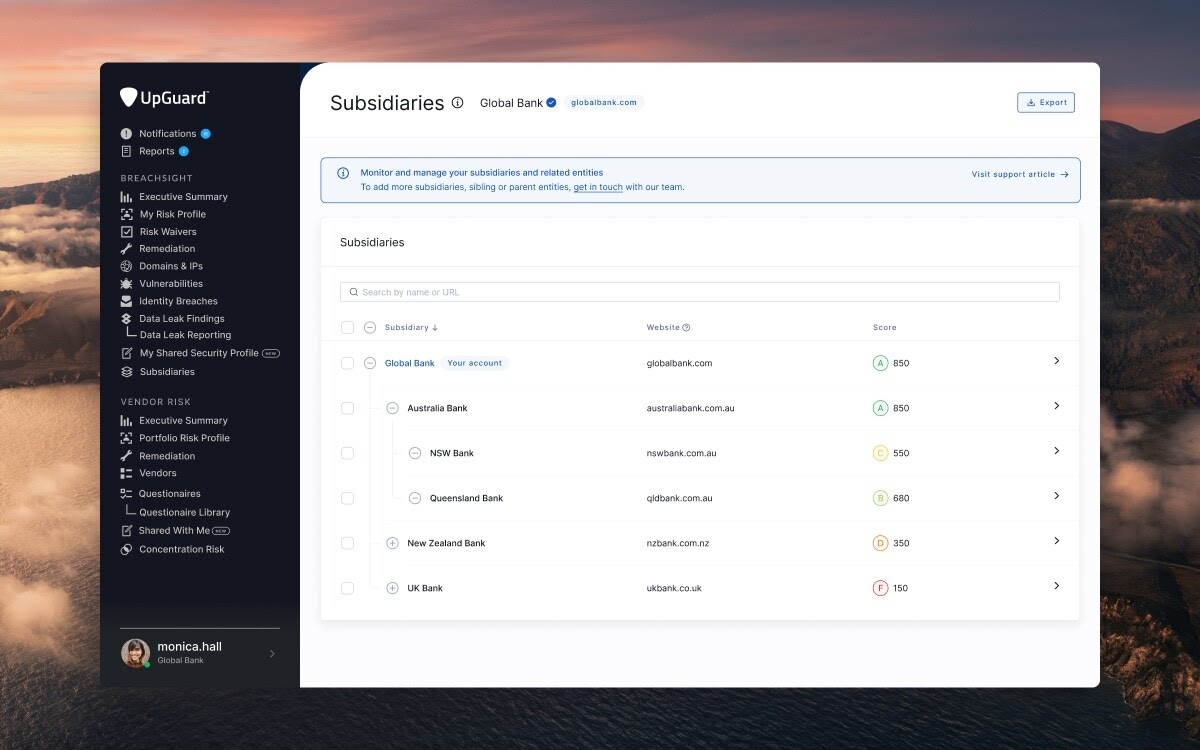Screen dimensions: 1200x750
Task: Click Vendor Risk Executive Summary chart icon
Action: click(x=126, y=421)
